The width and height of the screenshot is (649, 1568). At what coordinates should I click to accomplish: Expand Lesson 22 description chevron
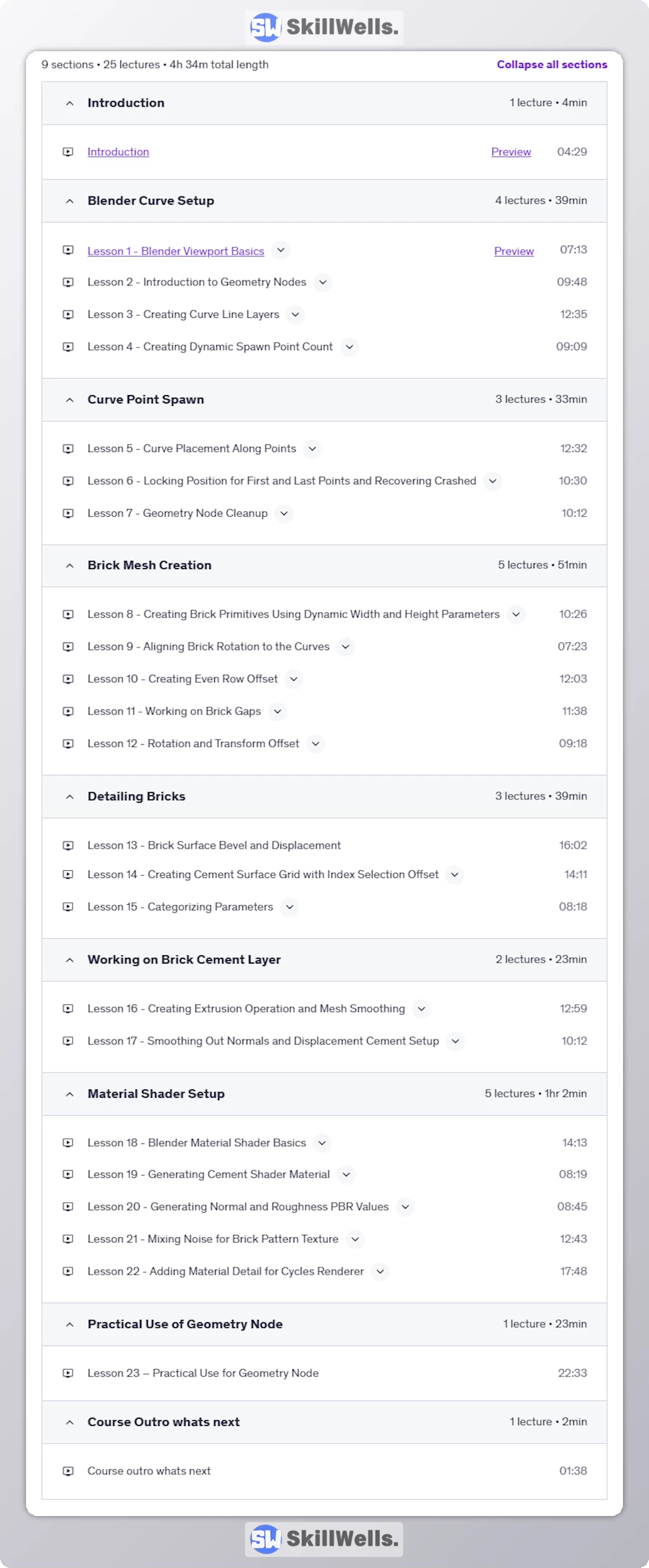(380, 1272)
